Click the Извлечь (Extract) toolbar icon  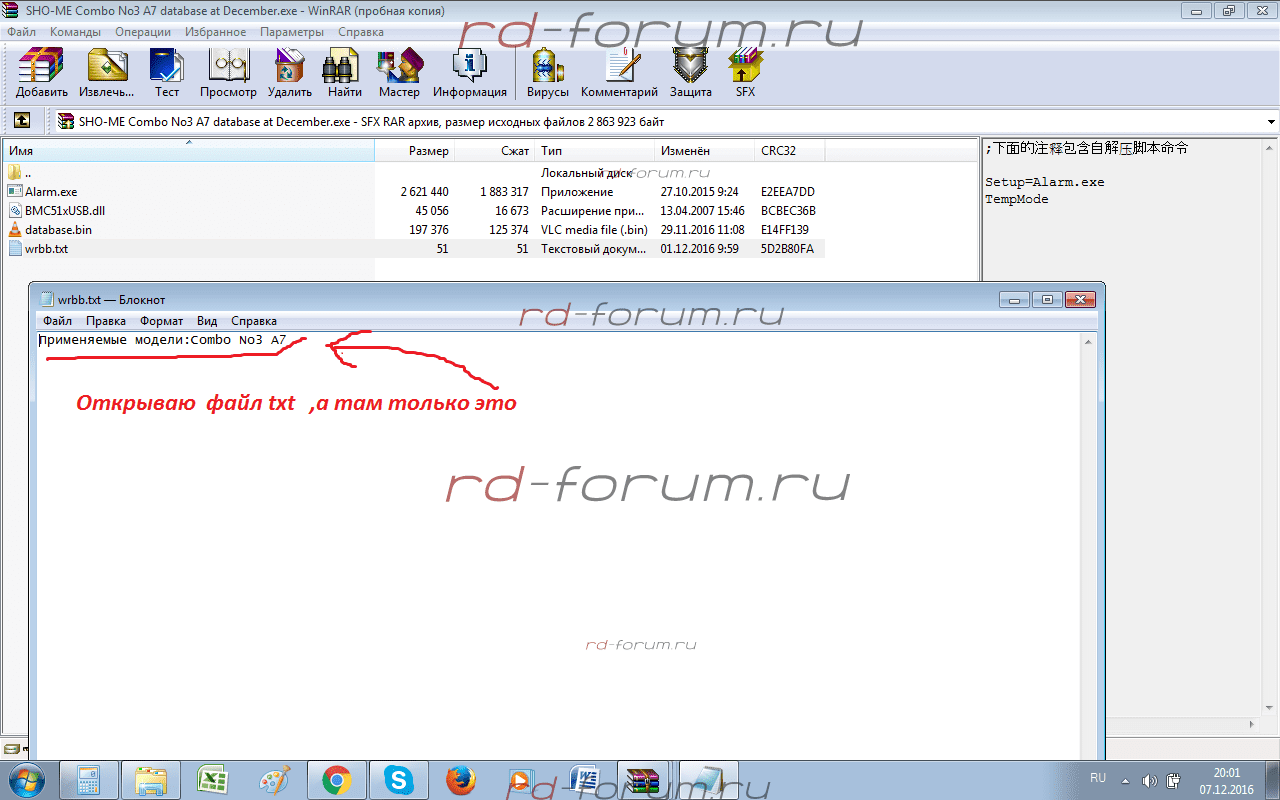[x=107, y=72]
